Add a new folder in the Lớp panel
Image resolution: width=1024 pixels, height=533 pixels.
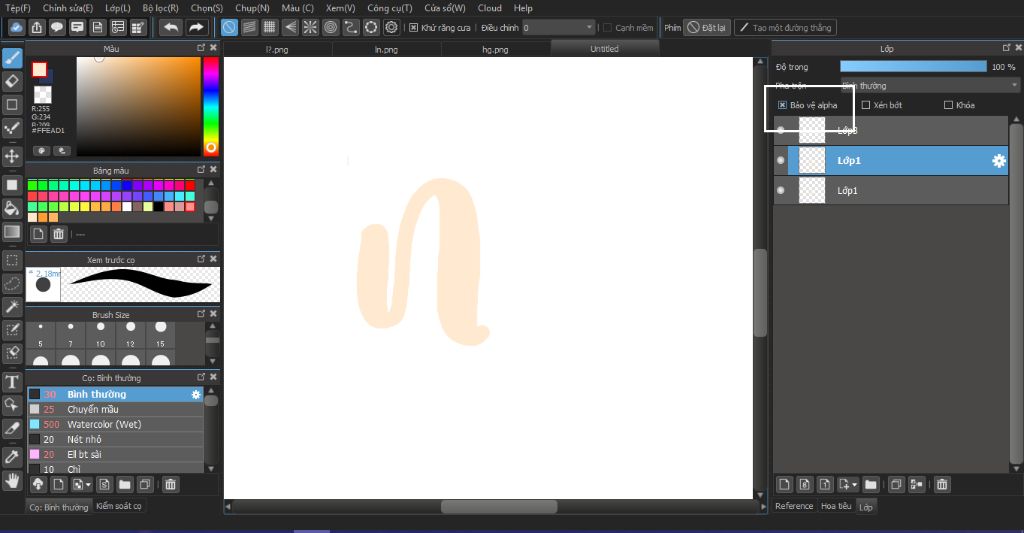(x=871, y=485)
